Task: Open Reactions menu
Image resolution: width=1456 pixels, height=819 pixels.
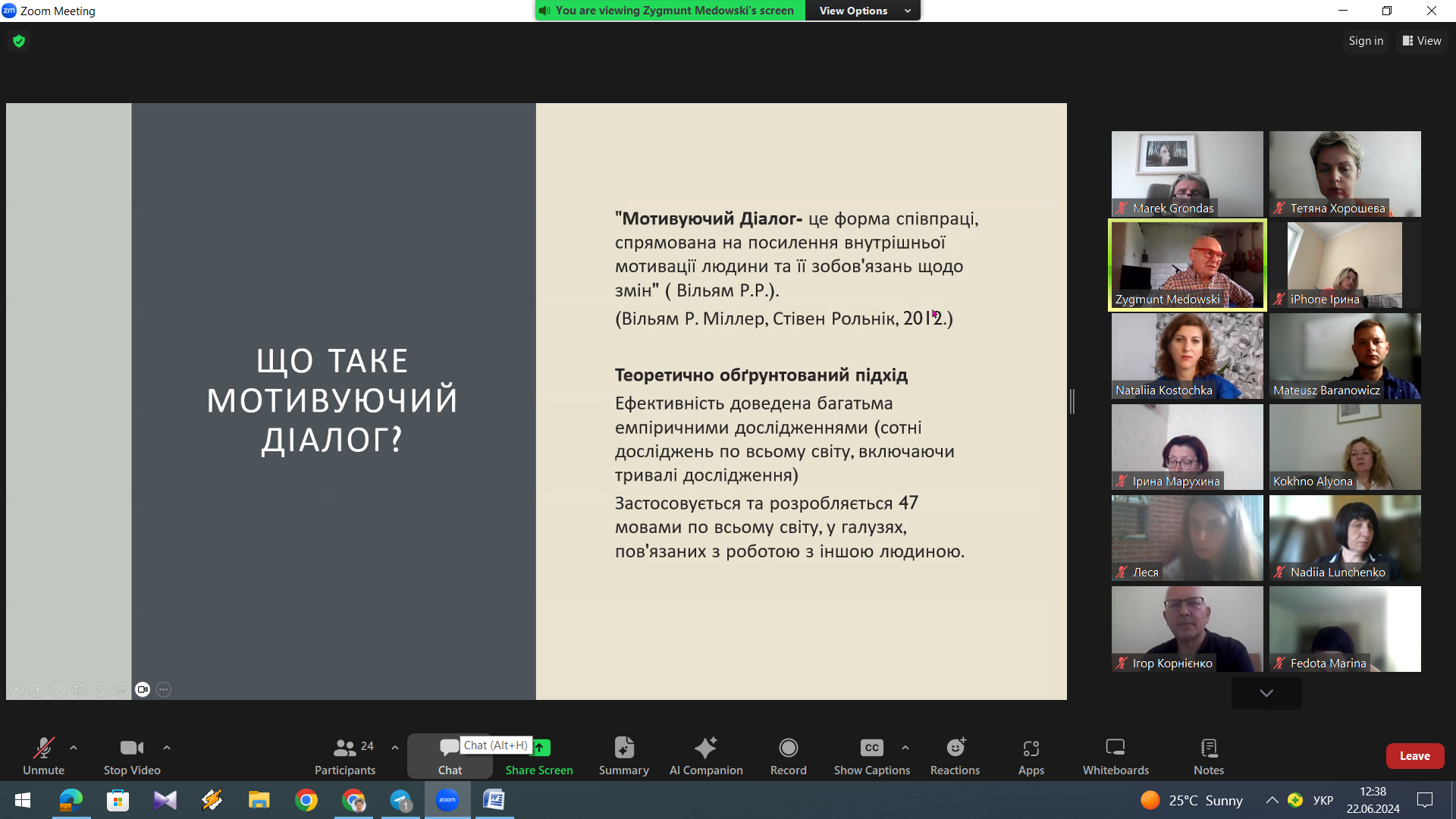Action: [955, 756]
